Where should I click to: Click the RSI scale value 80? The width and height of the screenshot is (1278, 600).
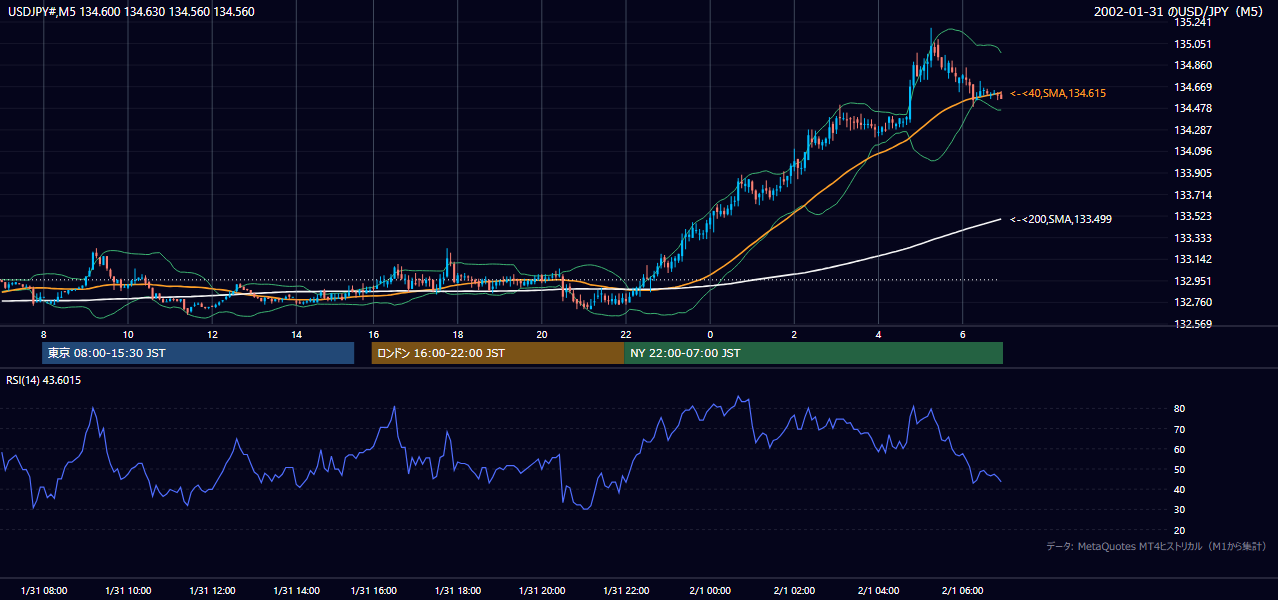(x=1179, y=409)
